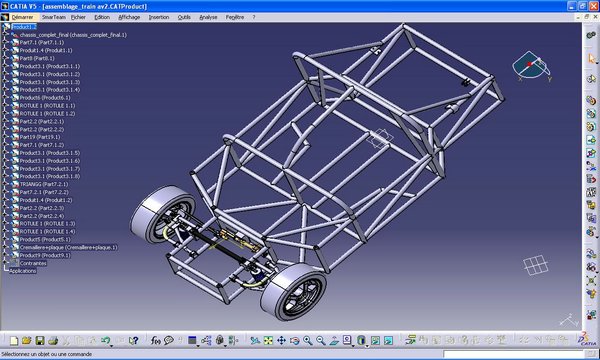Click the New document icon
600x360 pixels.
[x=14, y=340]
